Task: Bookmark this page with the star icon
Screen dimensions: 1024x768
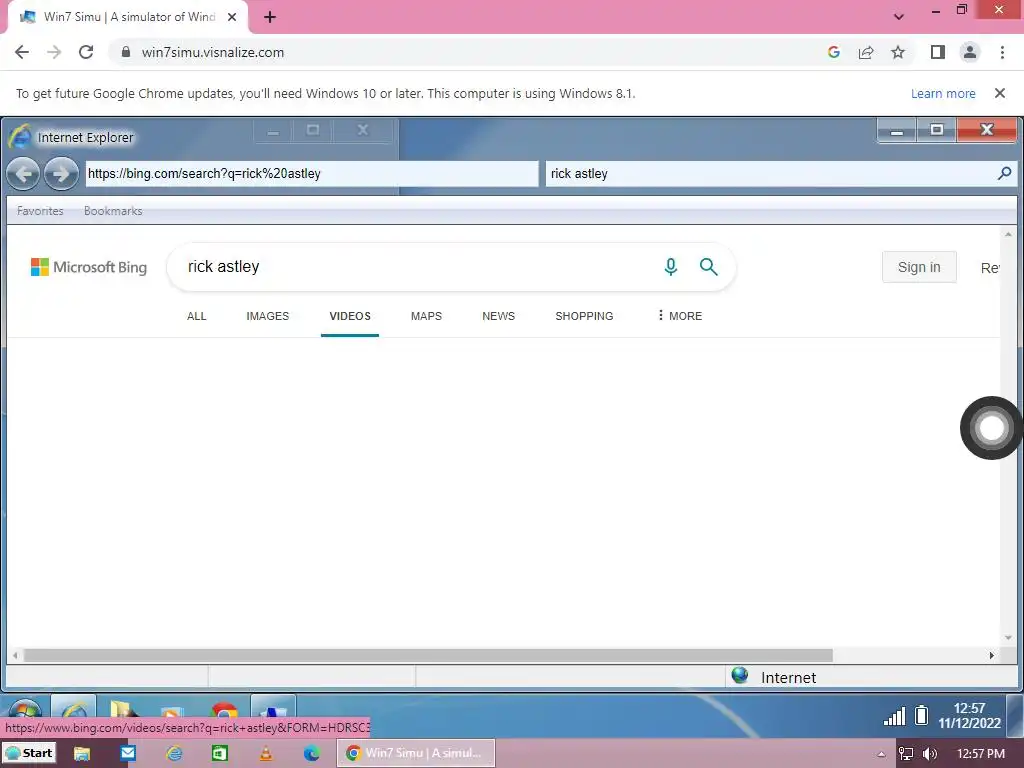Action: point(898,52)
